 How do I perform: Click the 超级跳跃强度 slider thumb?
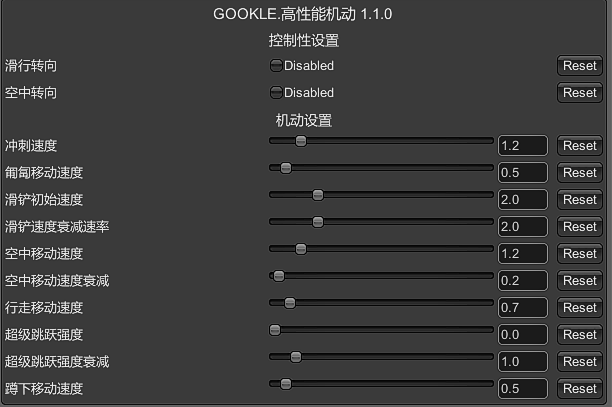pyautogui.click(x=275, y=330)
